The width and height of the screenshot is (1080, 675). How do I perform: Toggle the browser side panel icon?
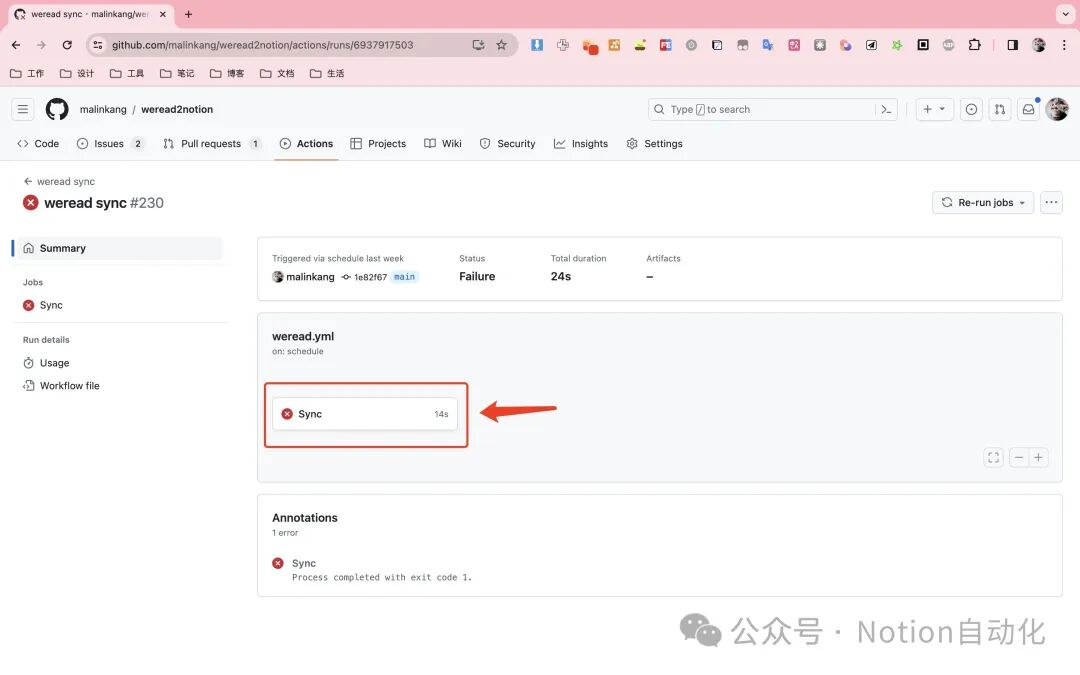1012,45
